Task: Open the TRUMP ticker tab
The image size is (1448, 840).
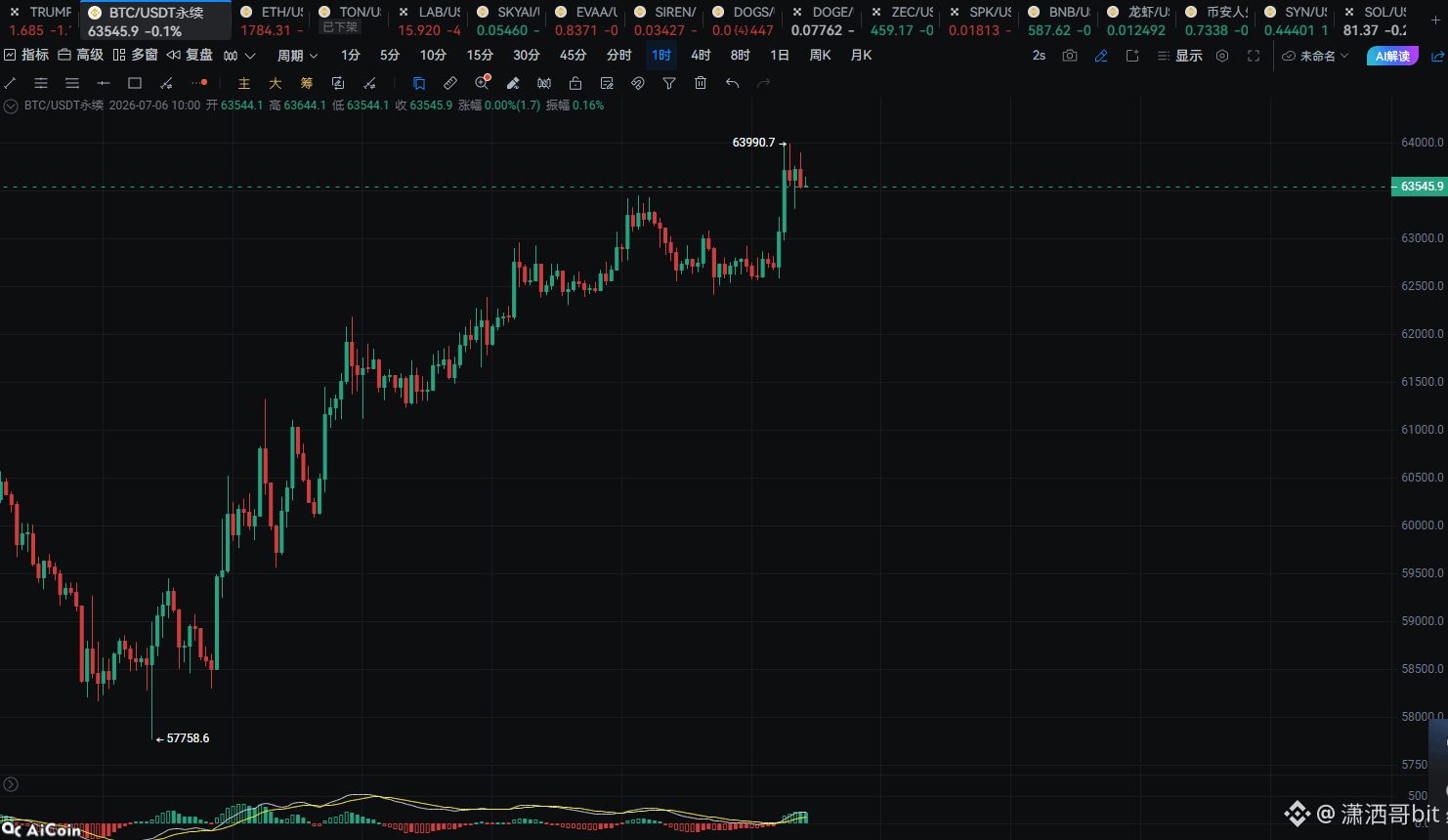Action: pos(39,21)
